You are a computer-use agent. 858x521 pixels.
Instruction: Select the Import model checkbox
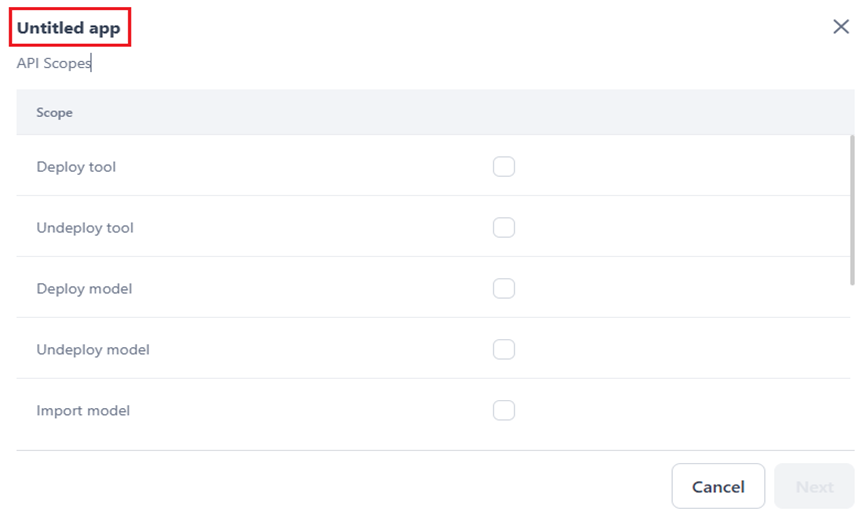tap(504, 411)
